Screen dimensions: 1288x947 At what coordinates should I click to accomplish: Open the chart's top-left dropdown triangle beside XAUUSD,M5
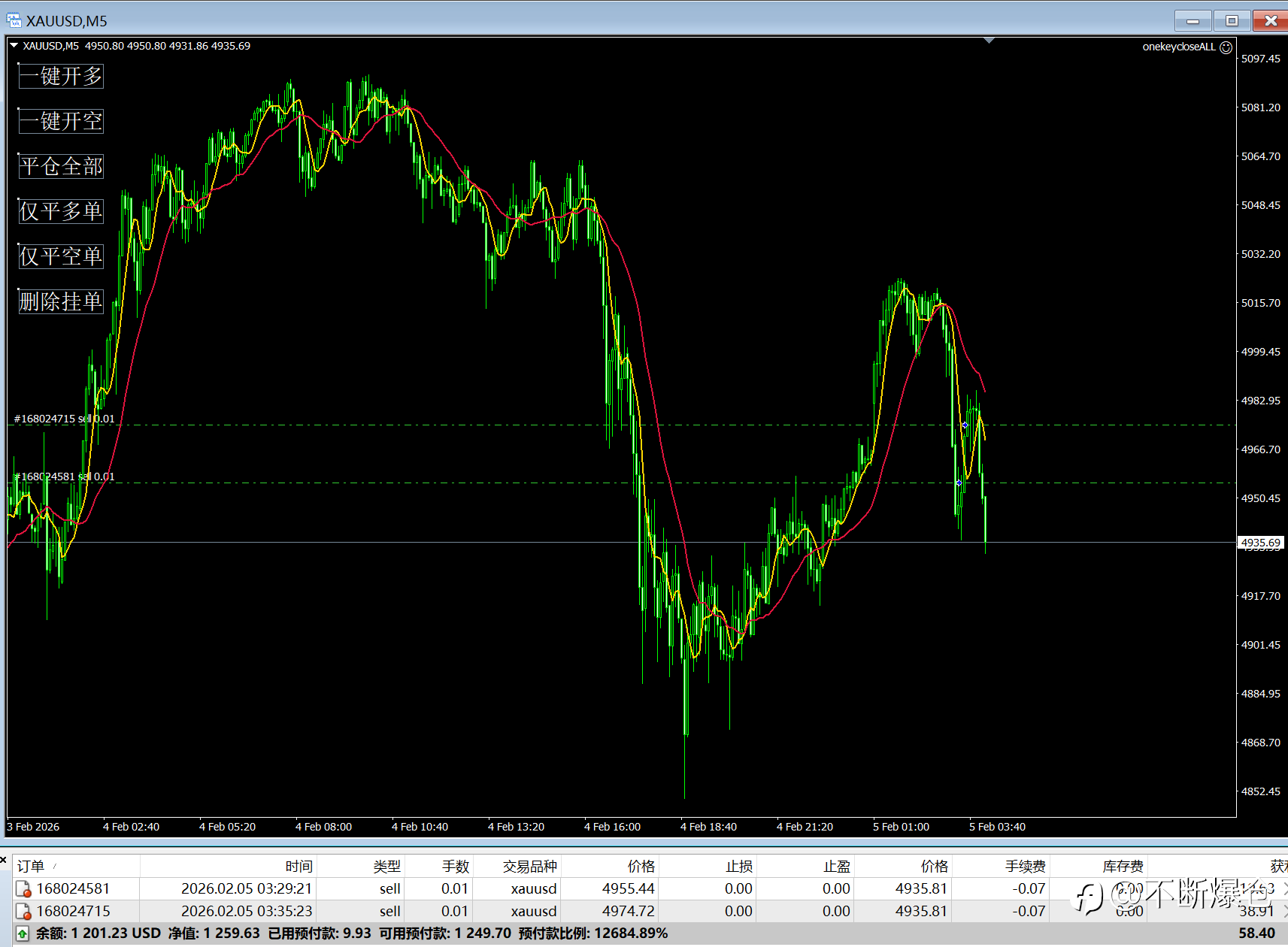[14, 46]
